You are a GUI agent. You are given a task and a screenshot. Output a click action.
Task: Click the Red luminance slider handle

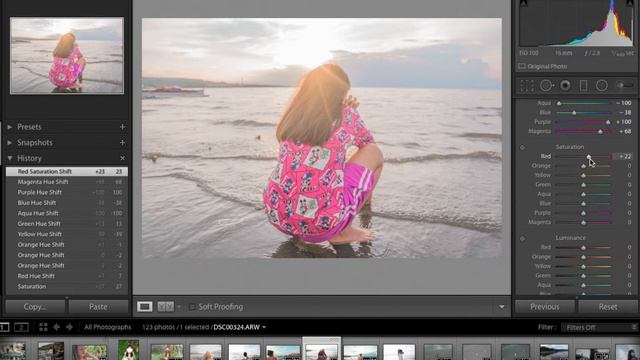coord(583,248)
